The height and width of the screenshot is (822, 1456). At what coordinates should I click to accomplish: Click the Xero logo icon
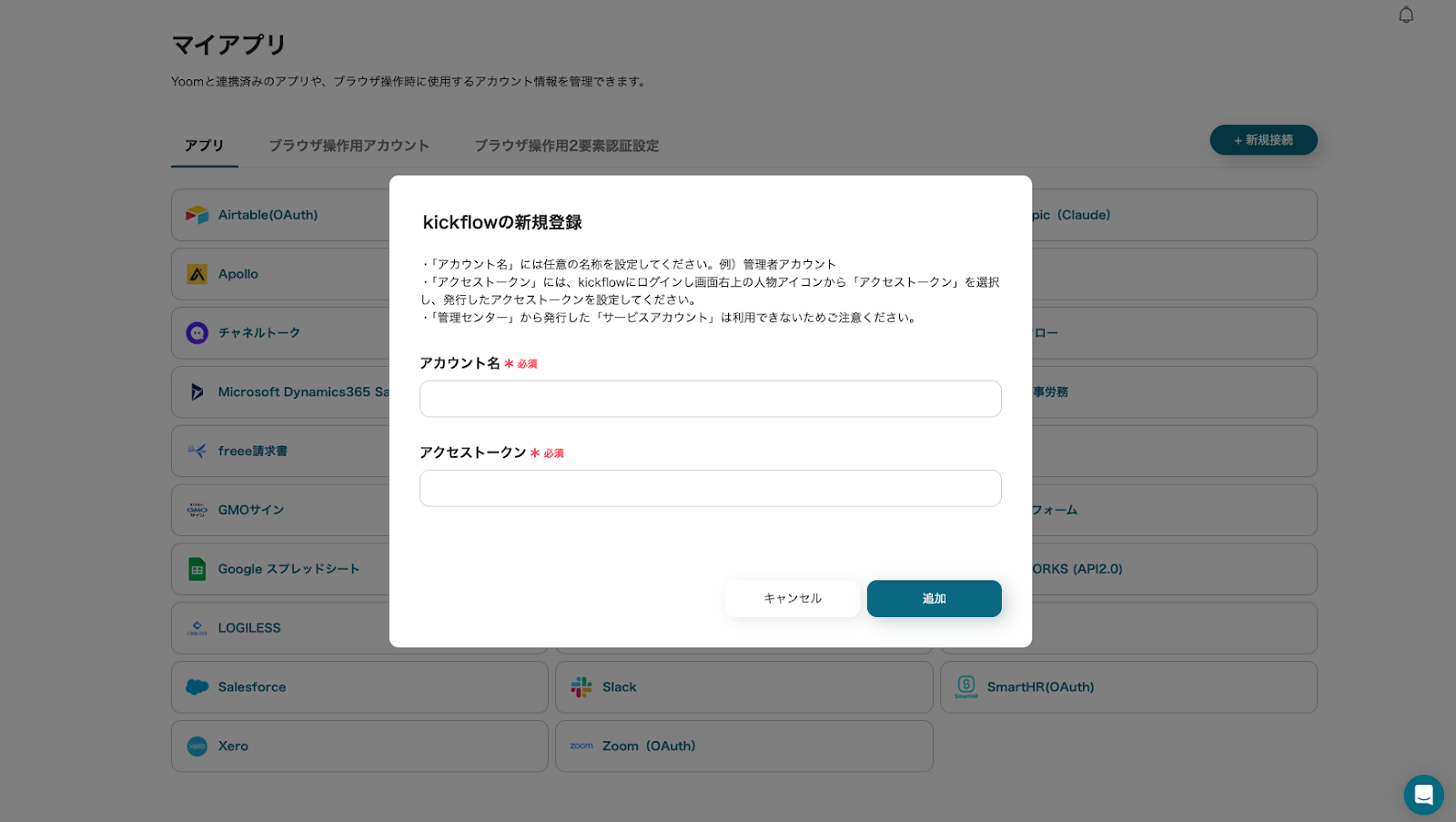point(197,746)
